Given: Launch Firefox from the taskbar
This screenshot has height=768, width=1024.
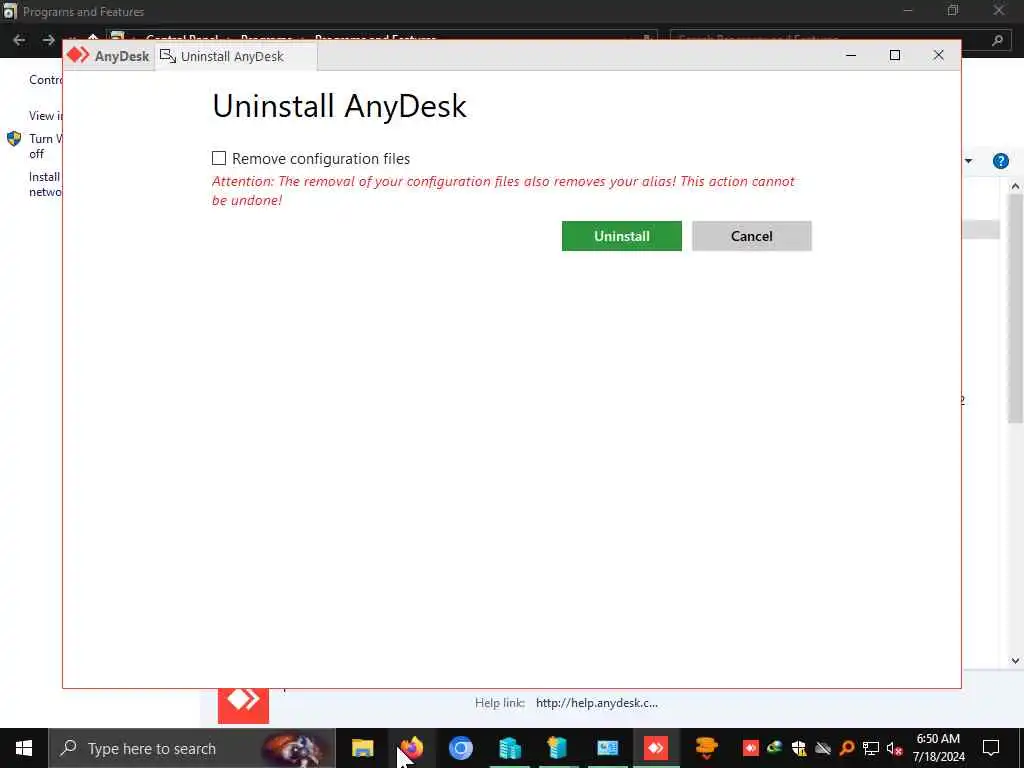Looking at the screenshot, I should pos(411,748).
